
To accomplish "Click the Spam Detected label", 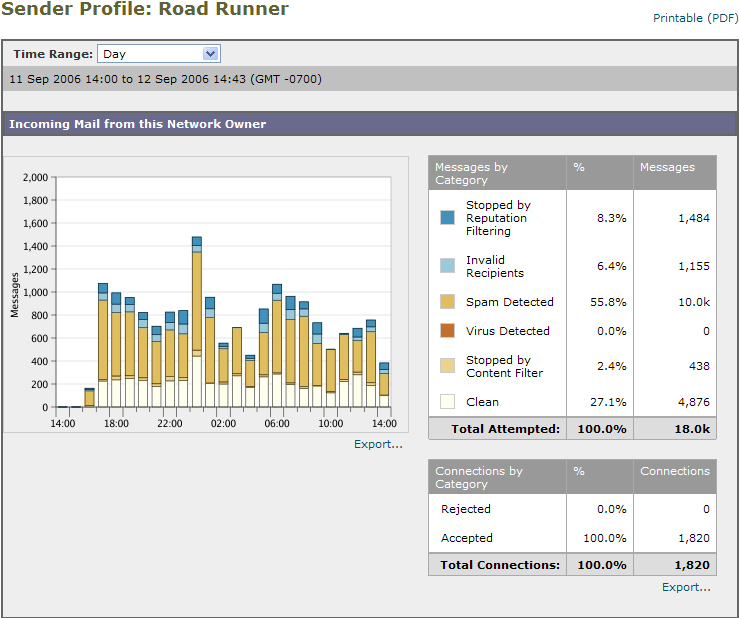I will (x=510, y=302).
